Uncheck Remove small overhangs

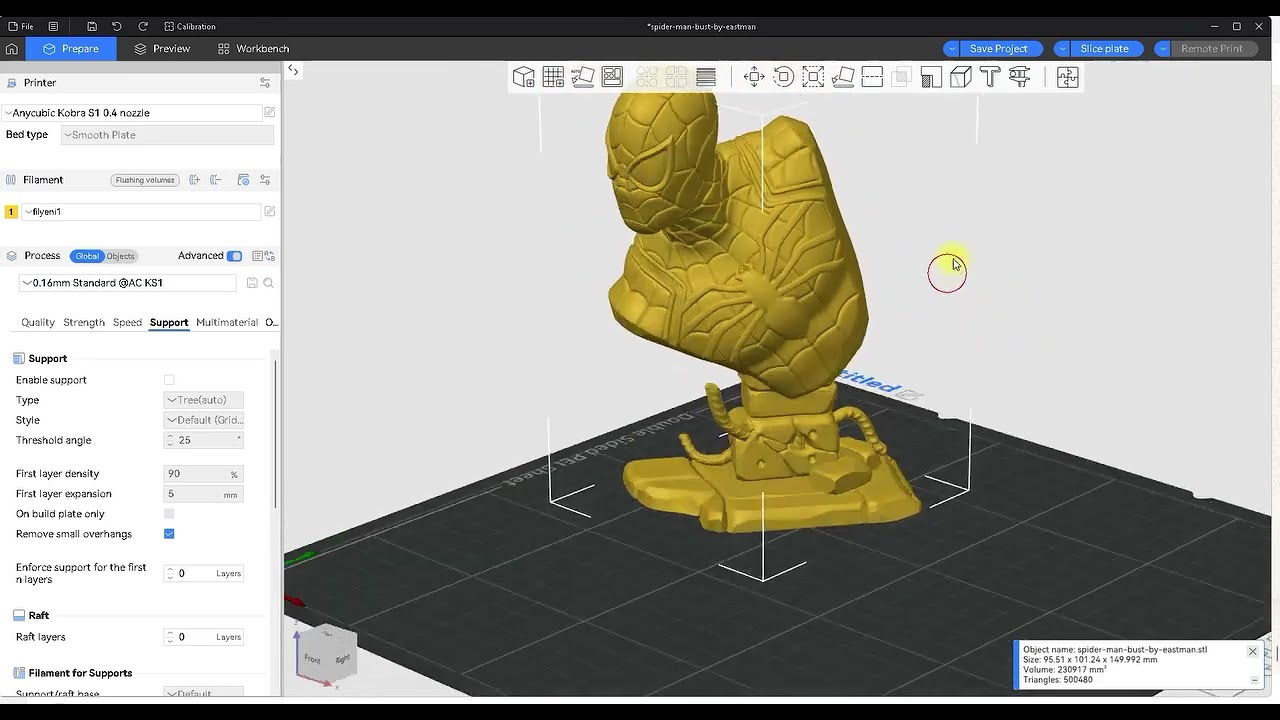(169, 534)
